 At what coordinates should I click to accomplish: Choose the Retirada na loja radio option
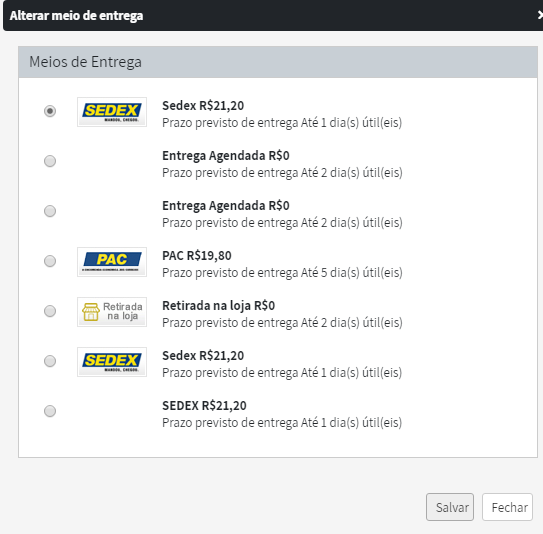(50, 311)
